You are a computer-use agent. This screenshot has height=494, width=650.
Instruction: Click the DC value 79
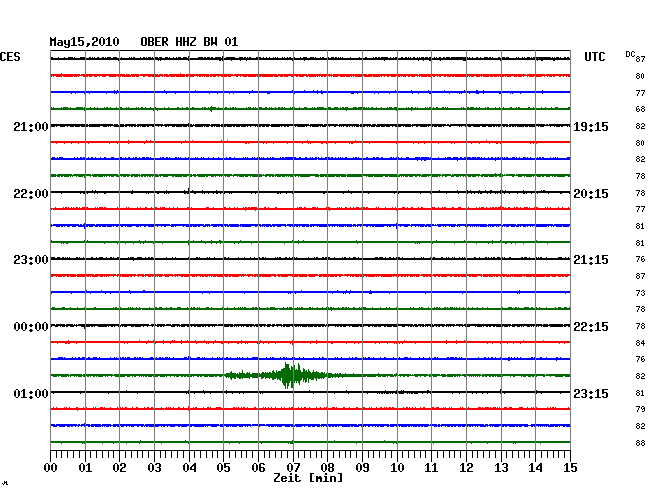(x=640, y=409)
